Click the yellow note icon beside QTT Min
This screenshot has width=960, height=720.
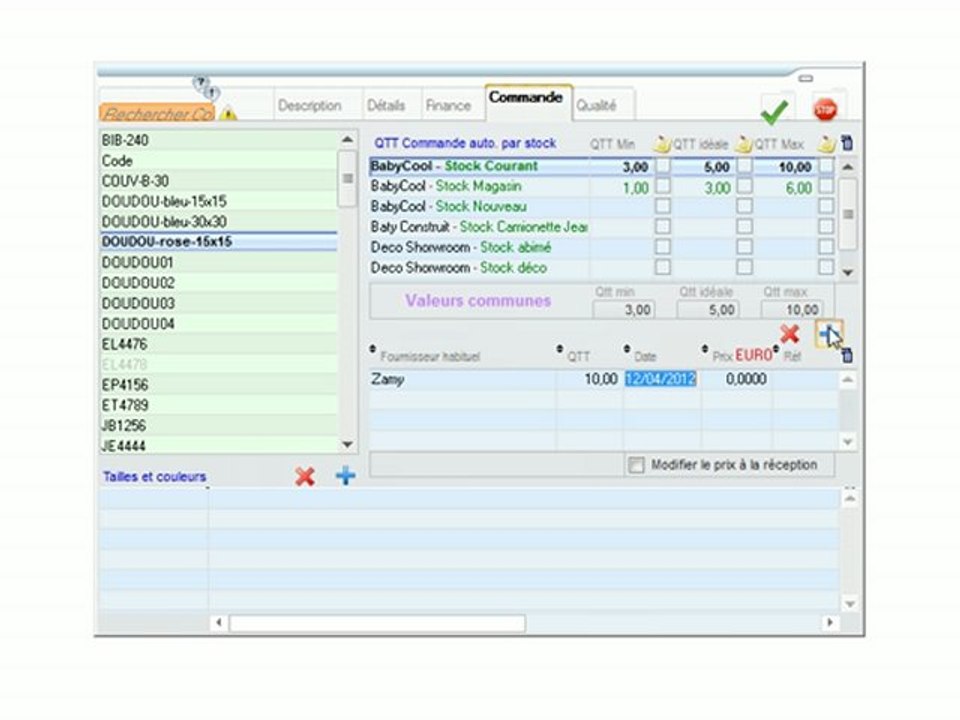coord(662,144)
